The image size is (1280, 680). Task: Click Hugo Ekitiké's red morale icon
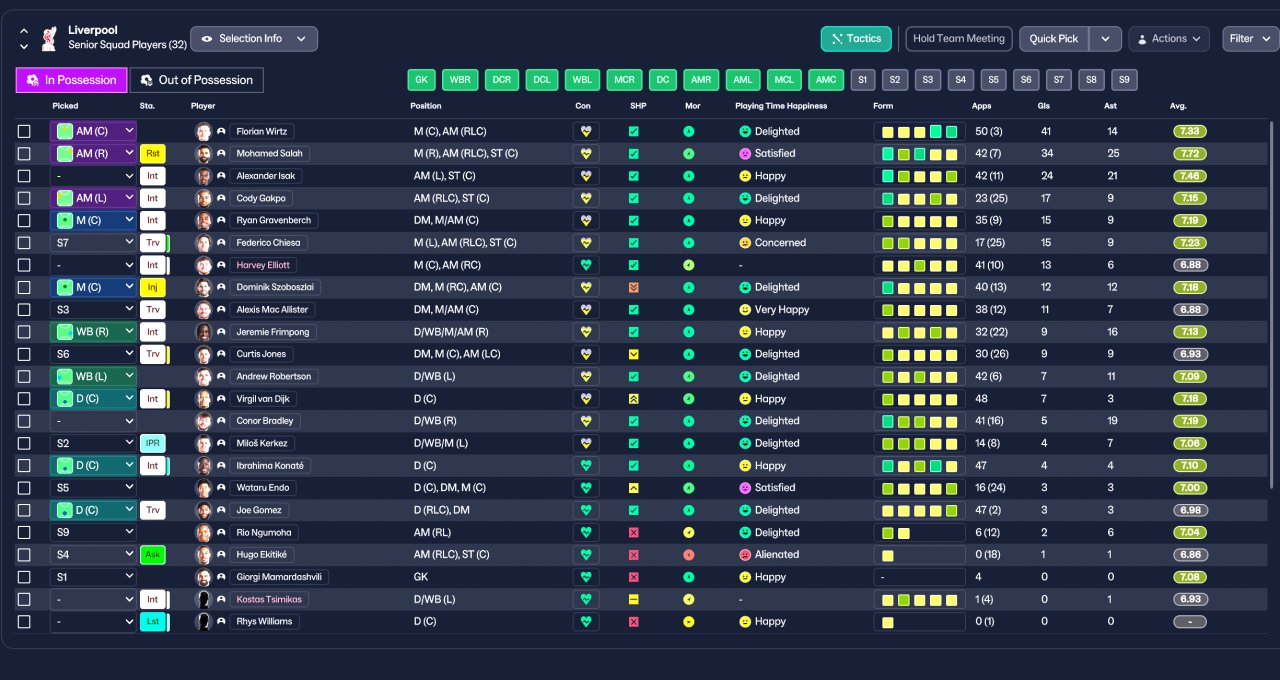[688, 554]
